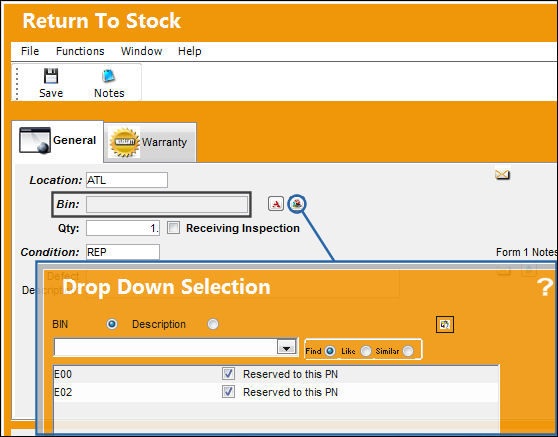Click the question mark help icon

coord(544,287)
